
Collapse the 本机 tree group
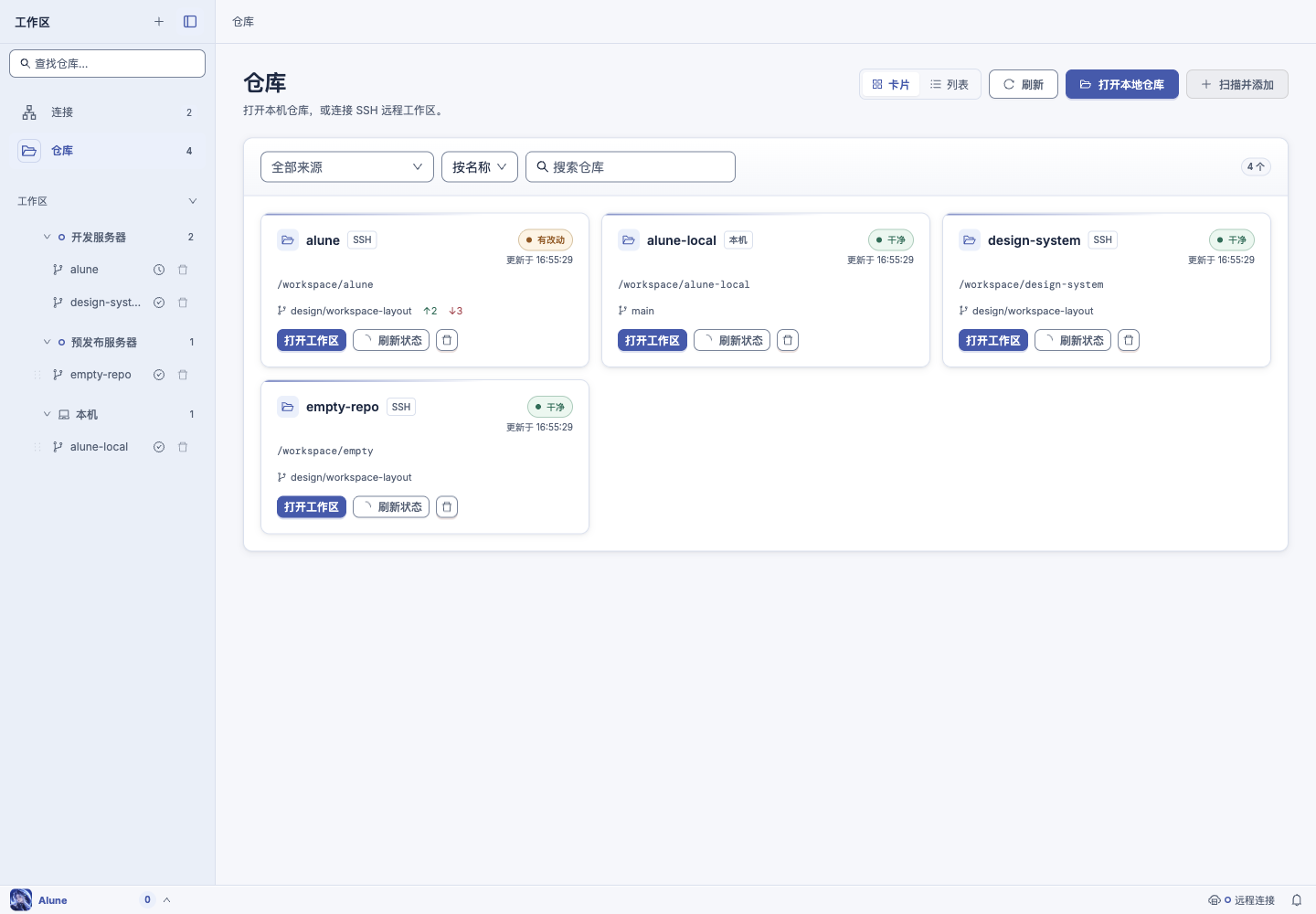tap(48, 414)
